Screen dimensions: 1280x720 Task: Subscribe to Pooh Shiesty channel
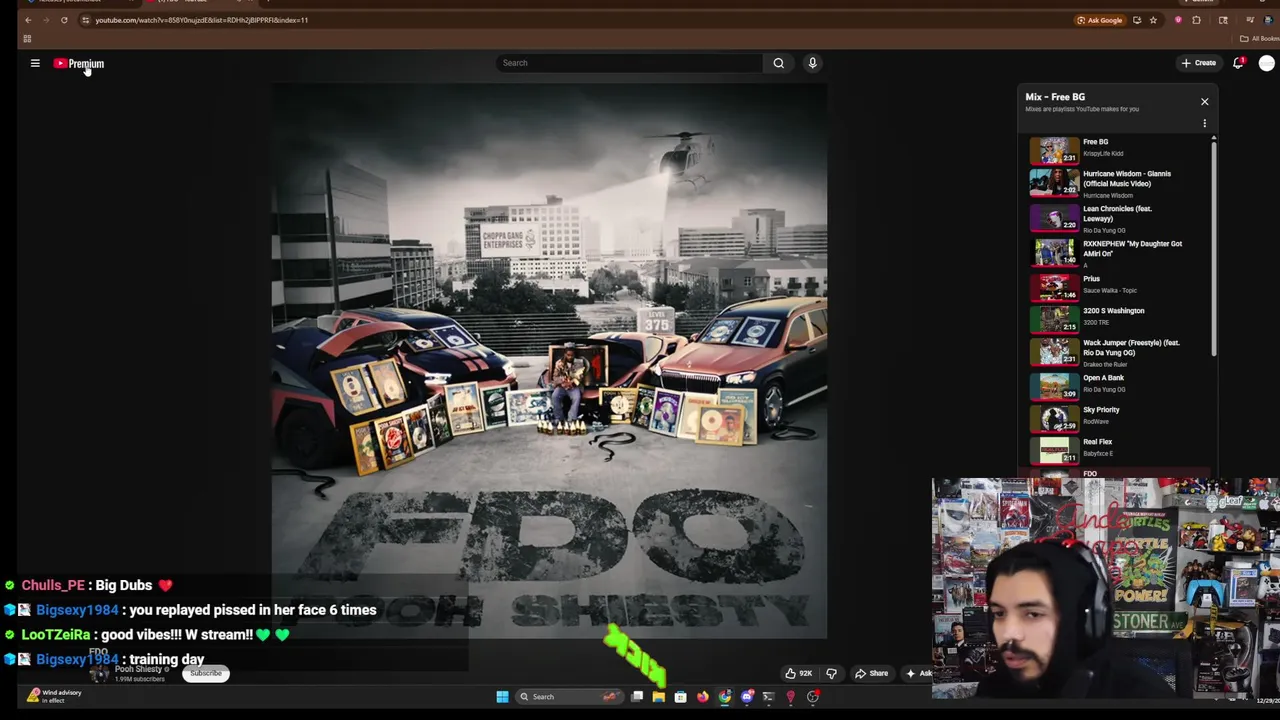pos(206,673)
